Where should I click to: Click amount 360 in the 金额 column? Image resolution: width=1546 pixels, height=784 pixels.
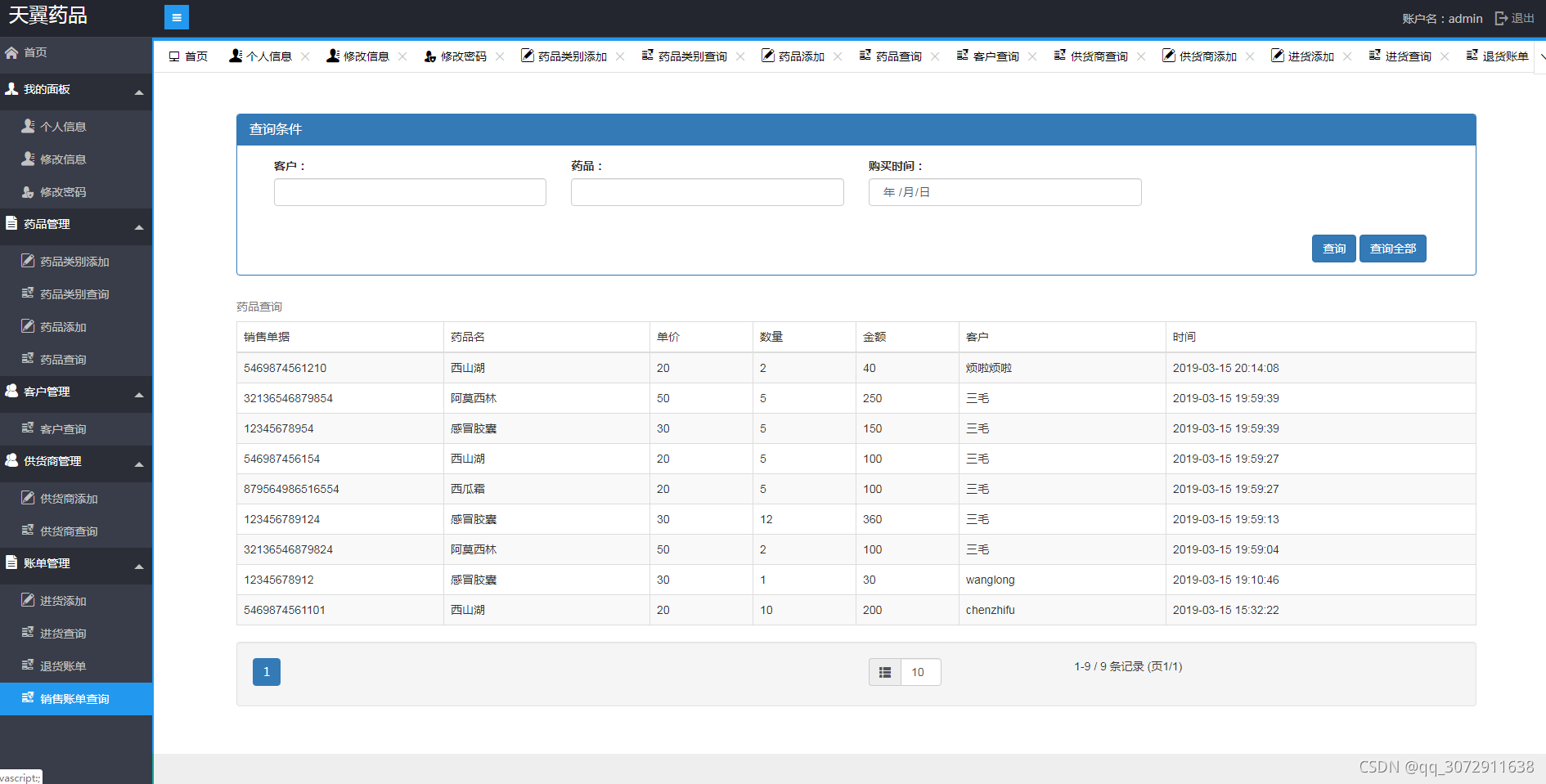click(x=872, y=519)
